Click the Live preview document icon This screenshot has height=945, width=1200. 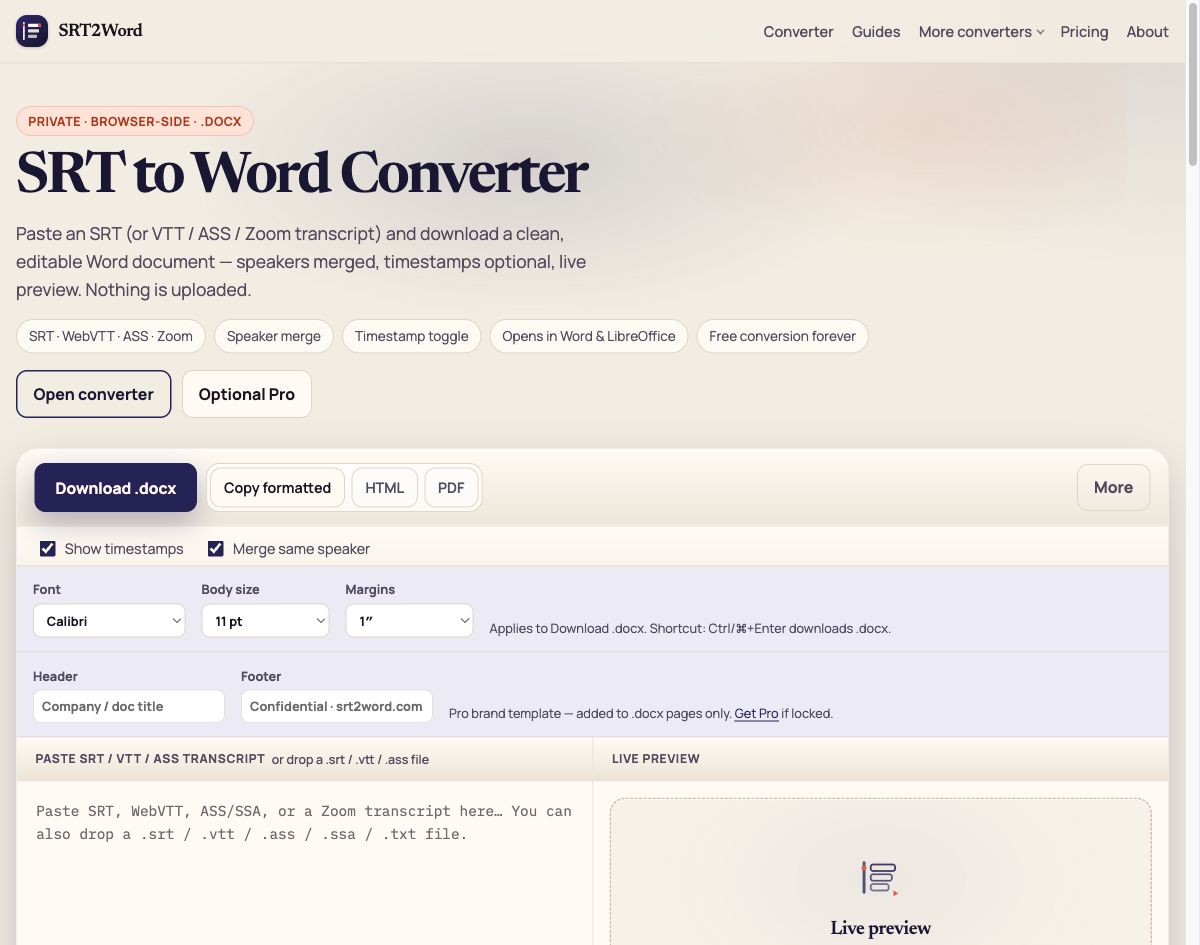880,878
